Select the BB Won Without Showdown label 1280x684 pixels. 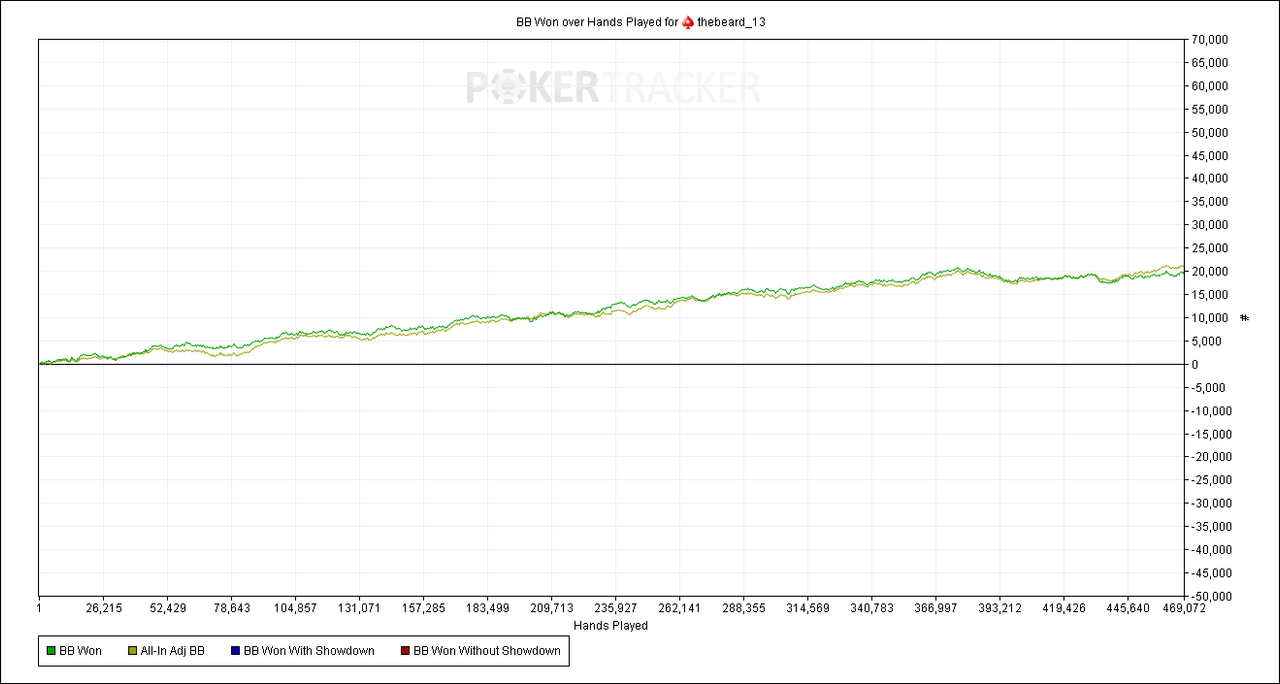click(x=487, y=651)
